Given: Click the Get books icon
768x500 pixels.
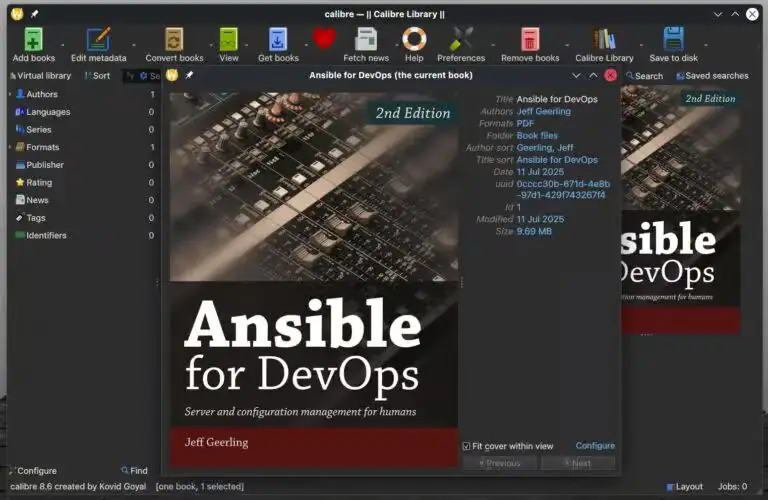Looking at the screenshot, I should 277,39.
